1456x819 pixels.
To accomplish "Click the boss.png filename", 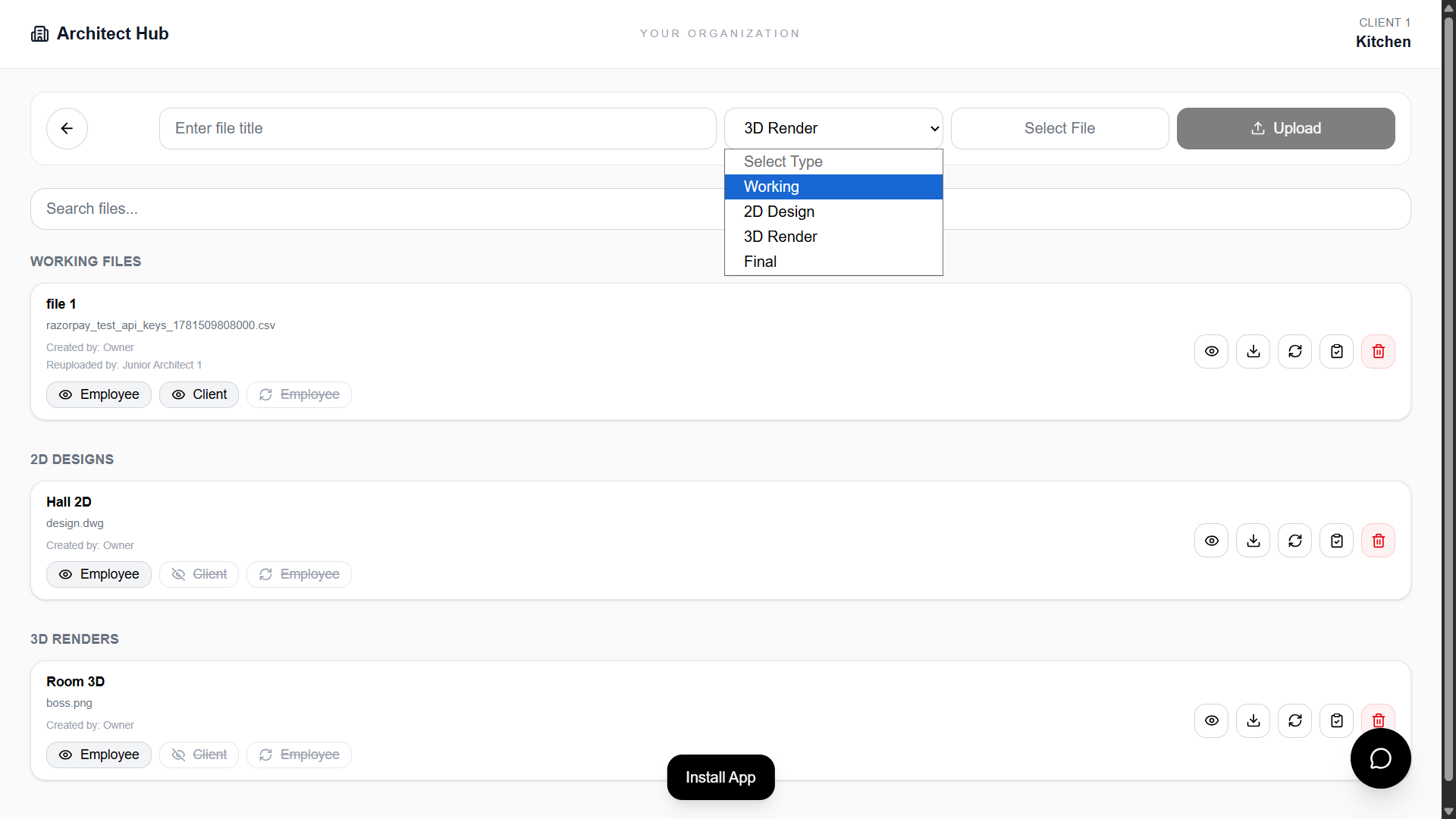I will pos(69,703).
